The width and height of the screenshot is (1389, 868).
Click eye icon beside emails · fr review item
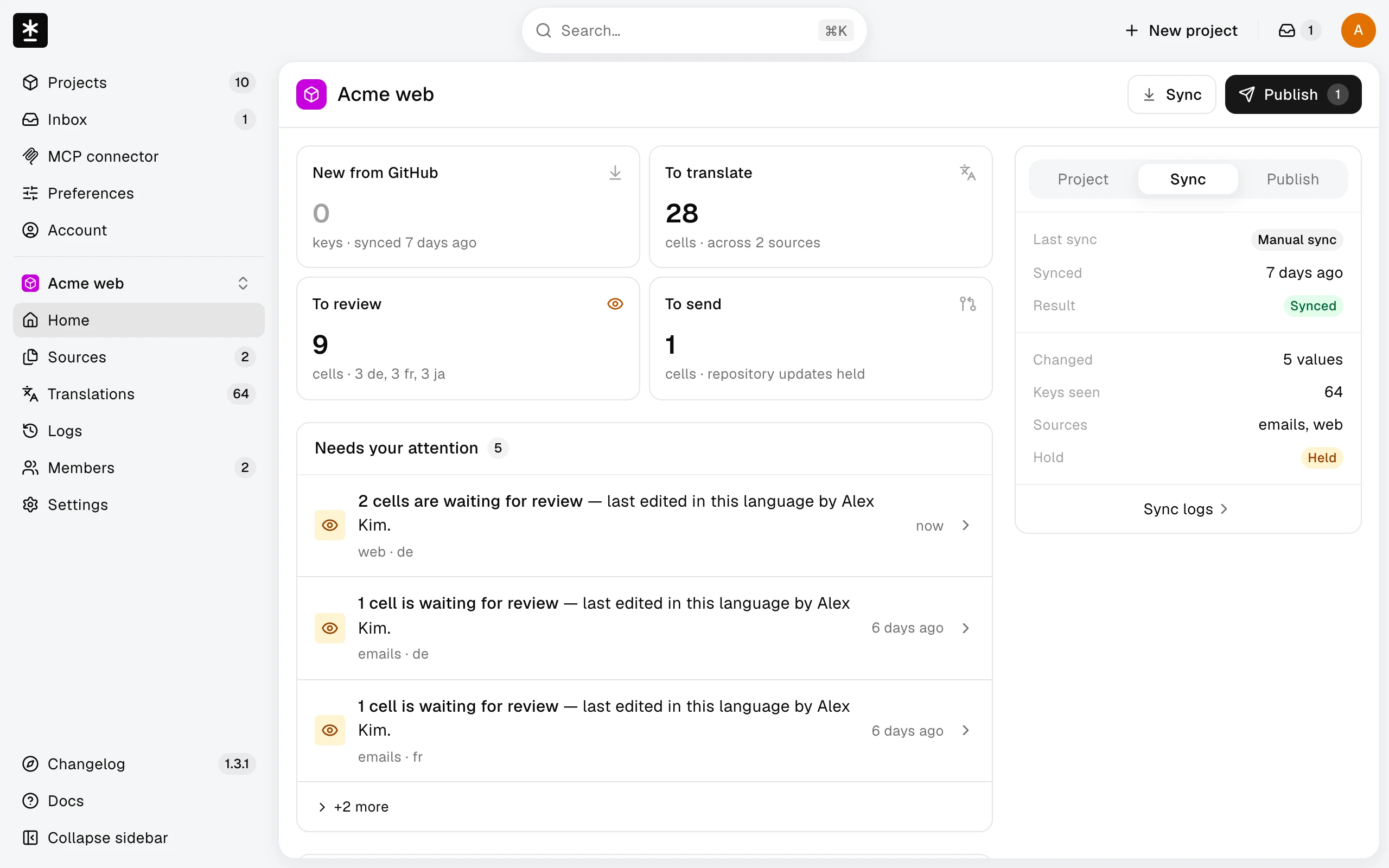pos(330,730)
